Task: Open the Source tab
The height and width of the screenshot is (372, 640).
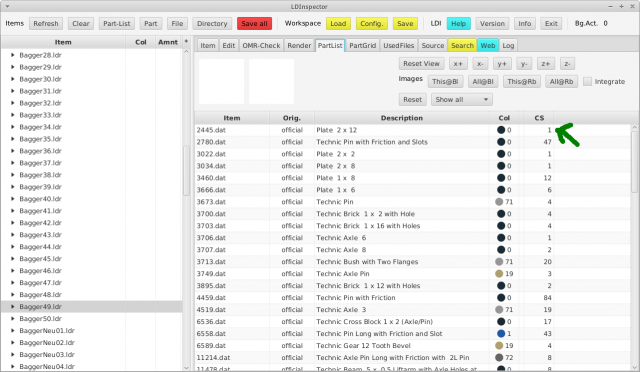Action: [x=433, y=45]
